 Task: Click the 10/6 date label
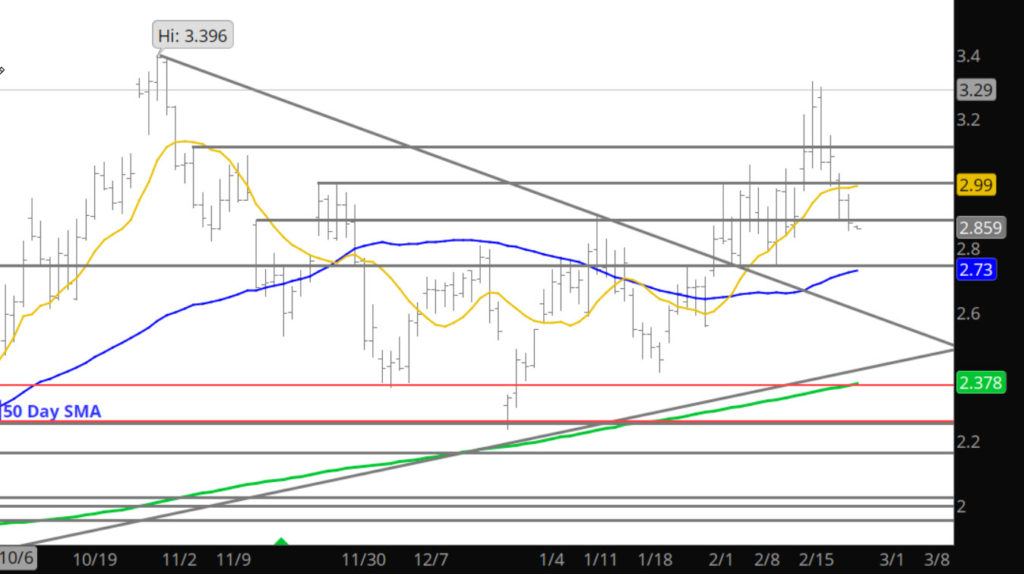[x=17, y=558]
